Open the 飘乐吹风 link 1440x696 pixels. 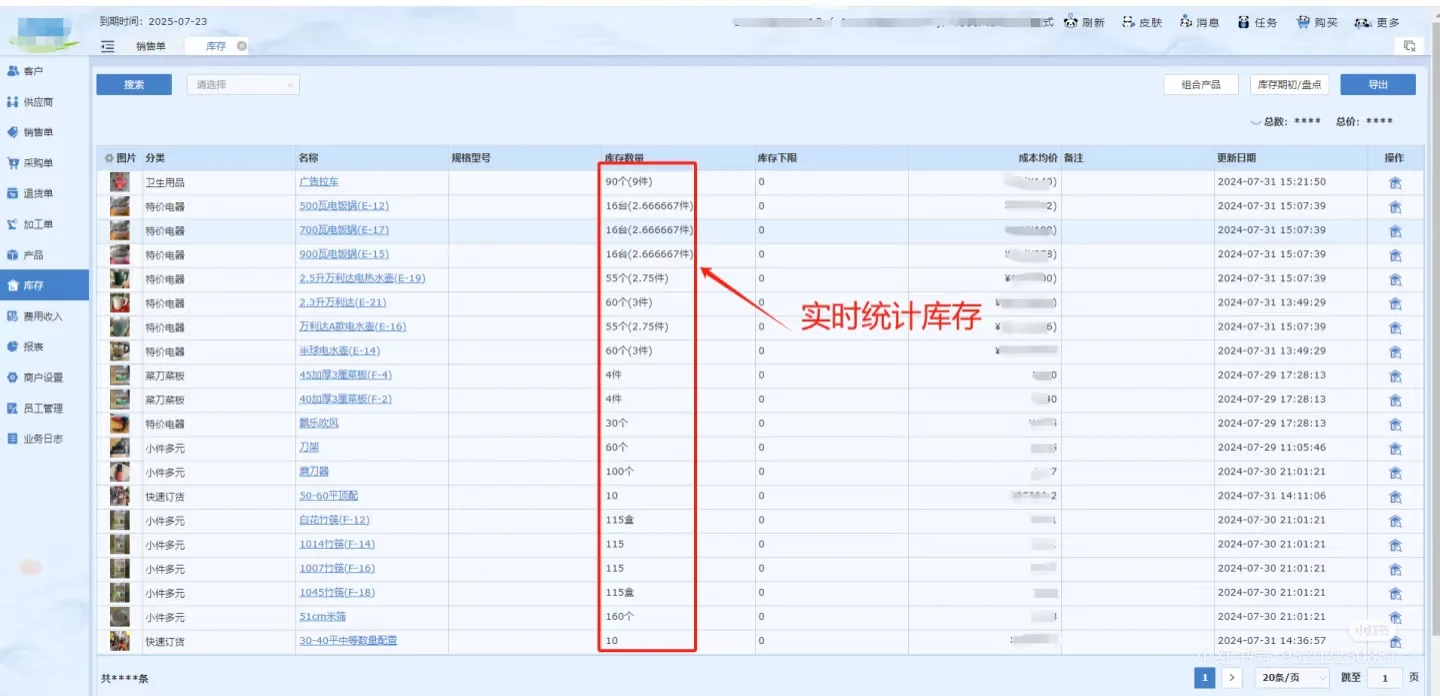[x=319, y=423]
